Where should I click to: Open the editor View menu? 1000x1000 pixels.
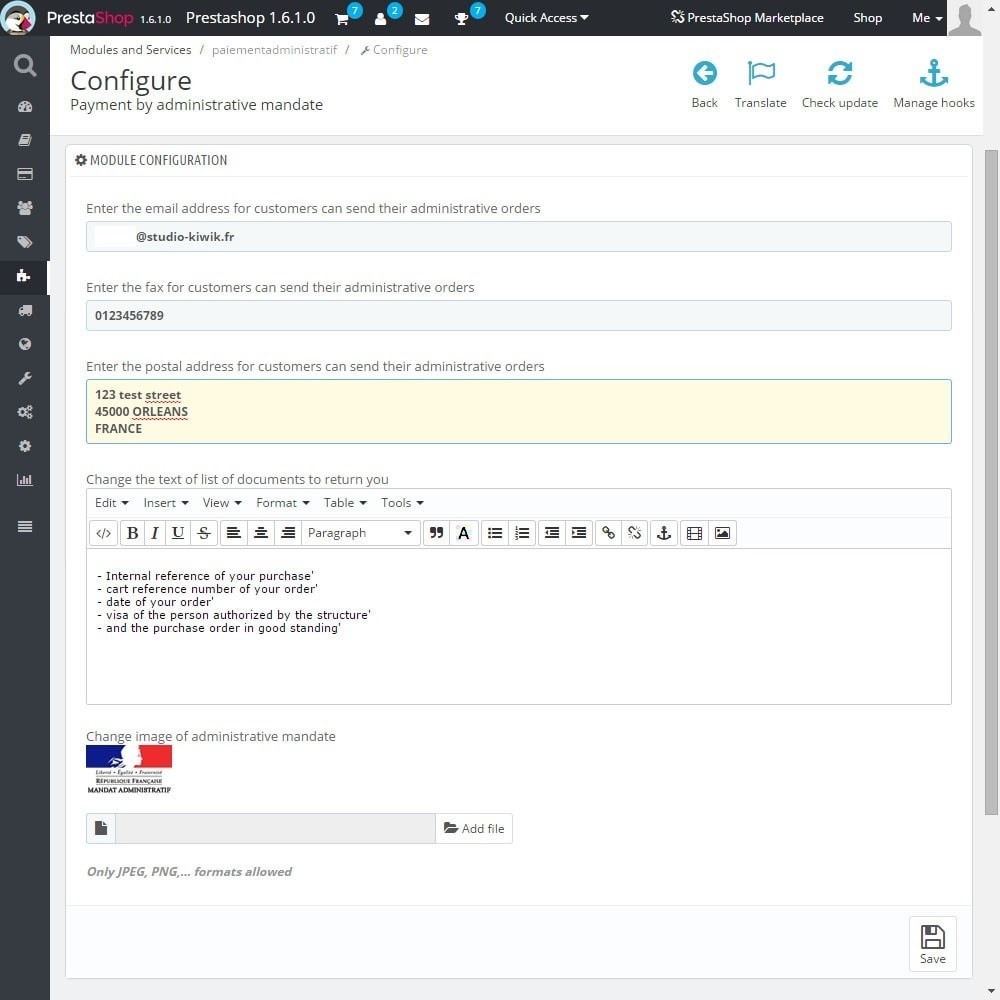click(x=222, y=503)
